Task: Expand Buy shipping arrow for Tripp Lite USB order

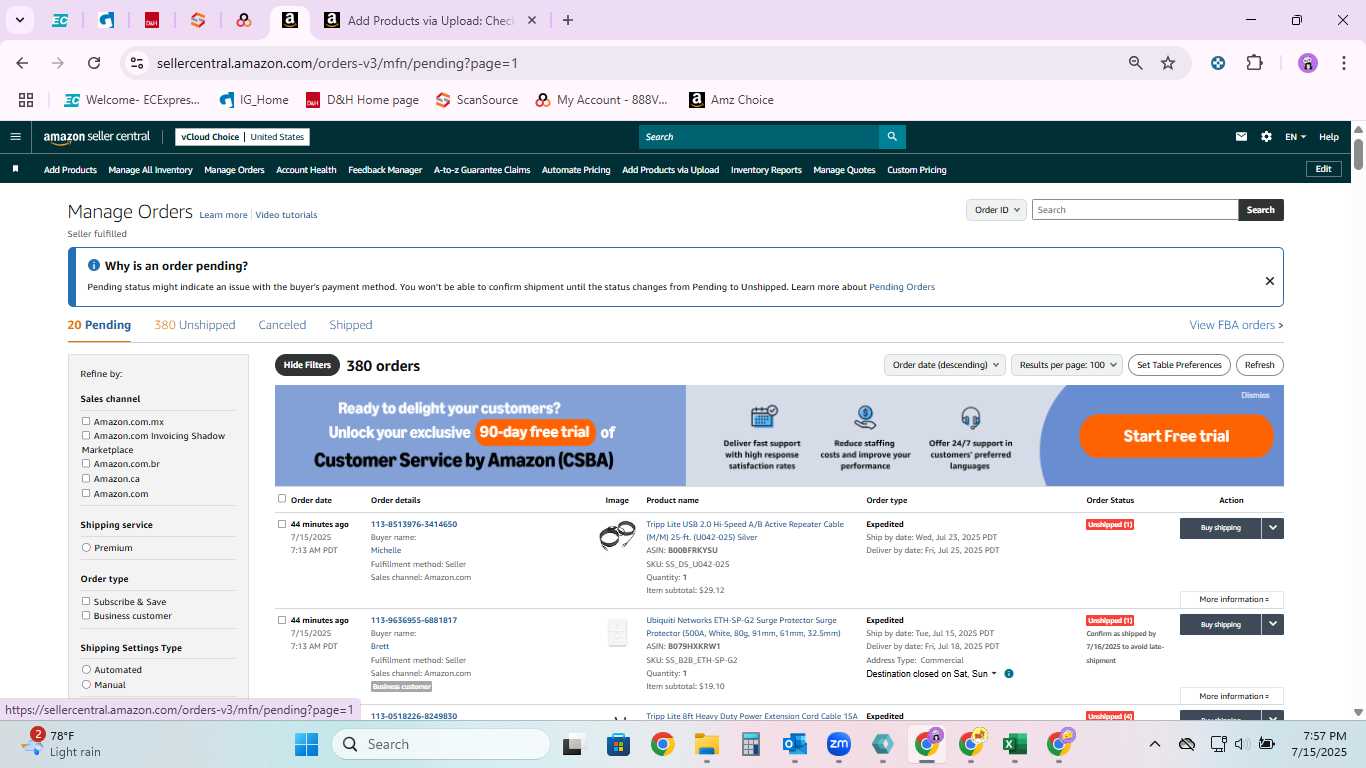Action: click(x=1273, y=528)
